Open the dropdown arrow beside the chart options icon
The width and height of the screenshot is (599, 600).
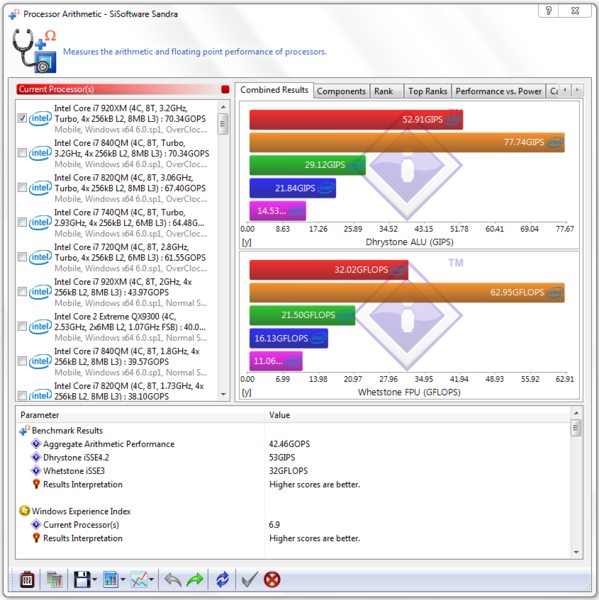point(123,580)
